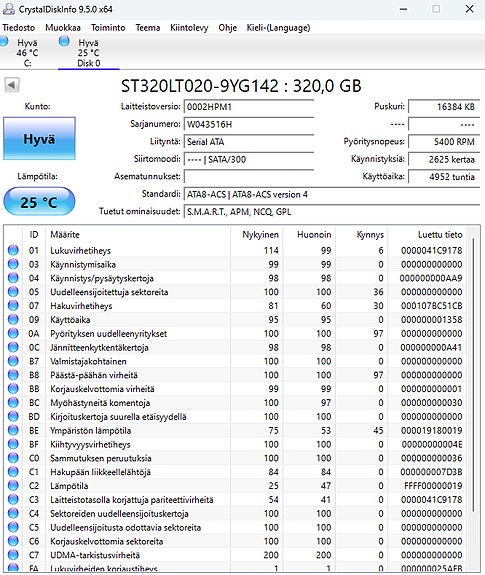Click the status orb for attribute 0C
Viewport: 485px width, 575px height.
pos(13,347)
